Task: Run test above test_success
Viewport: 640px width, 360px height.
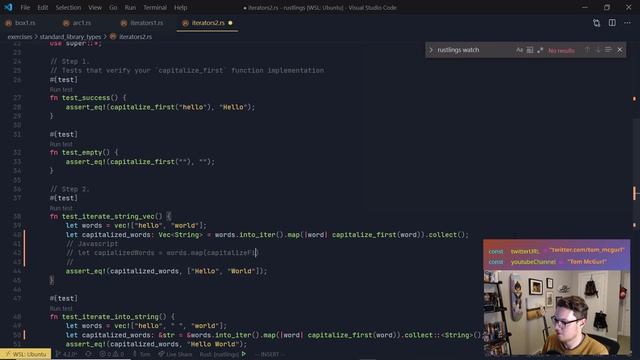Action: 61,89
